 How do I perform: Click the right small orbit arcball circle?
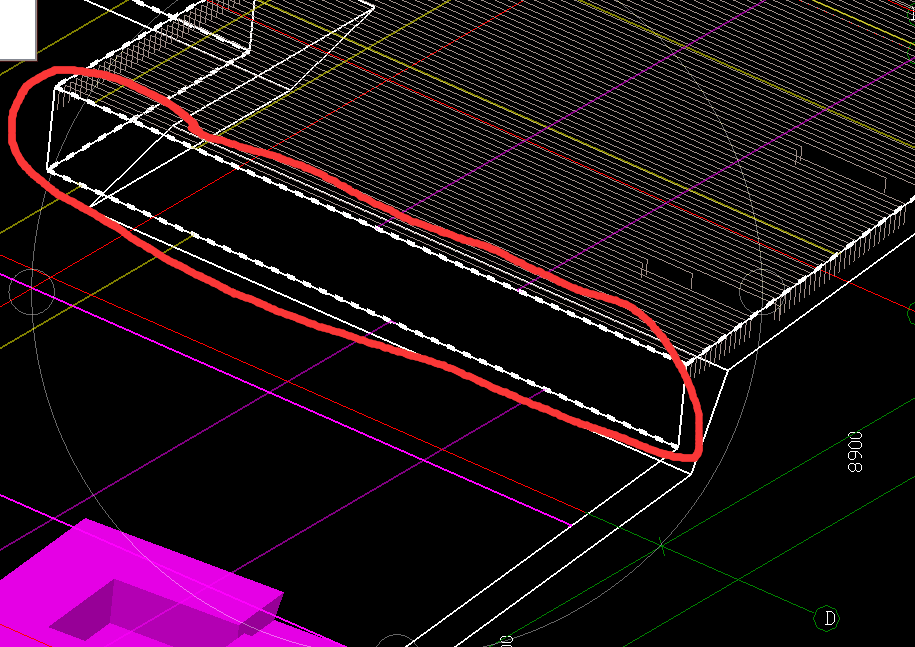coord(762,292)
